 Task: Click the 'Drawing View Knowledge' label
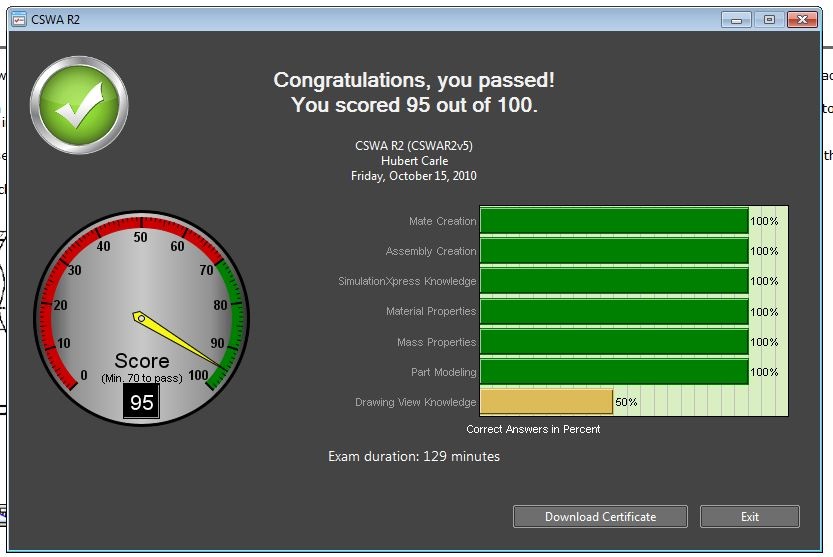point(415,402)
